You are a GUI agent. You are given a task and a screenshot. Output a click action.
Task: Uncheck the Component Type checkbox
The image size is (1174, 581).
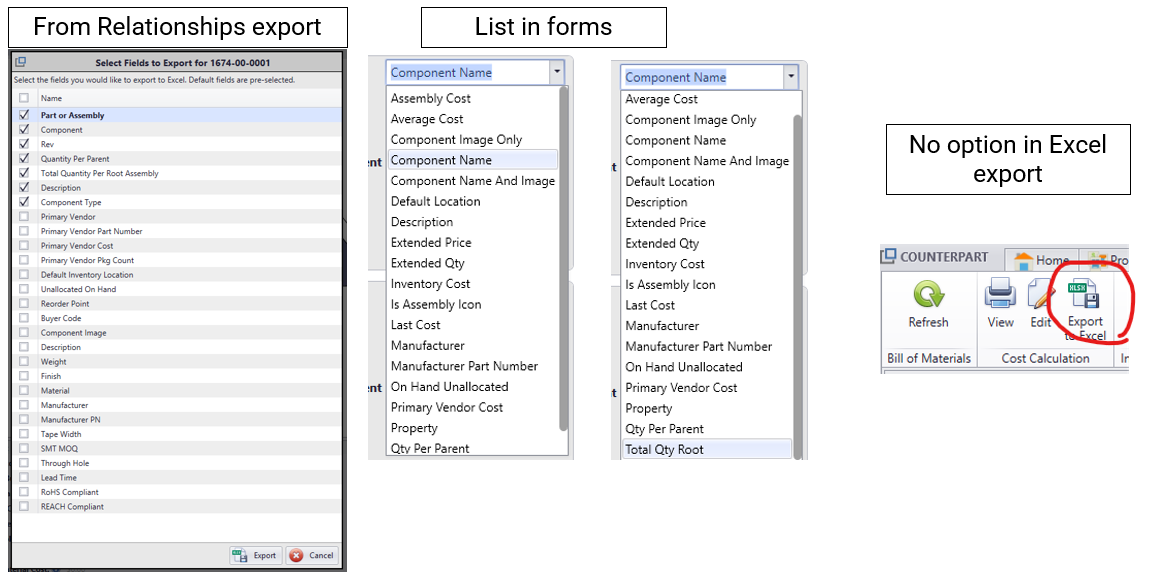[x=24, y=202]
